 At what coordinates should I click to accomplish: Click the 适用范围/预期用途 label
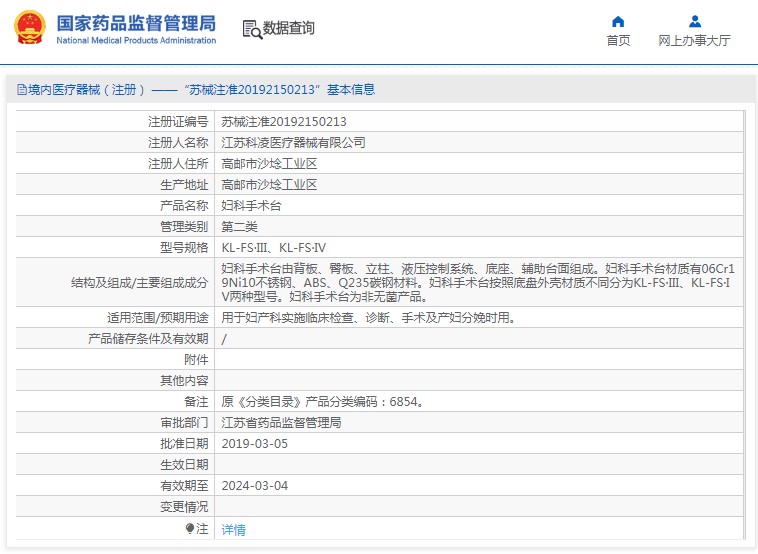click(x=158, y=318)
